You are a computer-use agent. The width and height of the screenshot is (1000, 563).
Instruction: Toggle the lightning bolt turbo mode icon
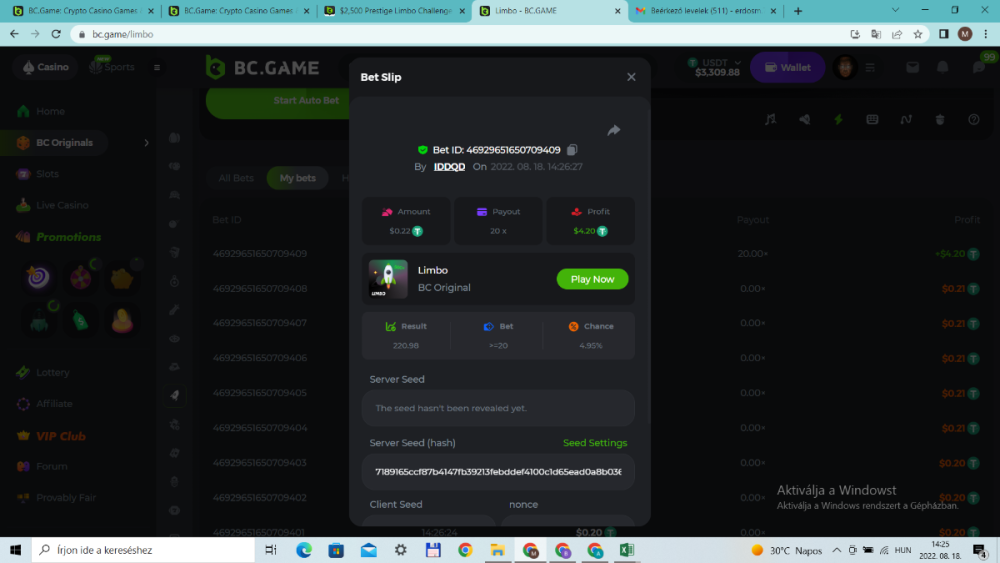pos(838,119)
